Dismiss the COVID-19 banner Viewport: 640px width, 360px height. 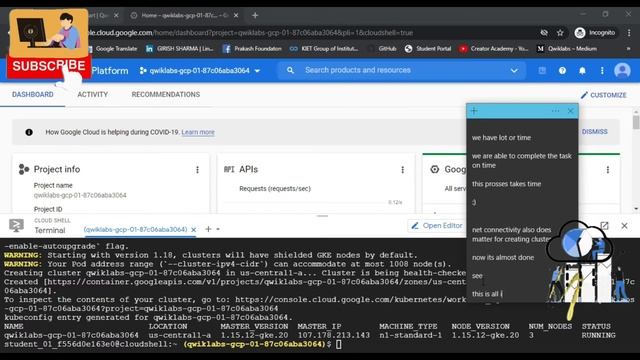pyautogui.click(x=595, y=132)
